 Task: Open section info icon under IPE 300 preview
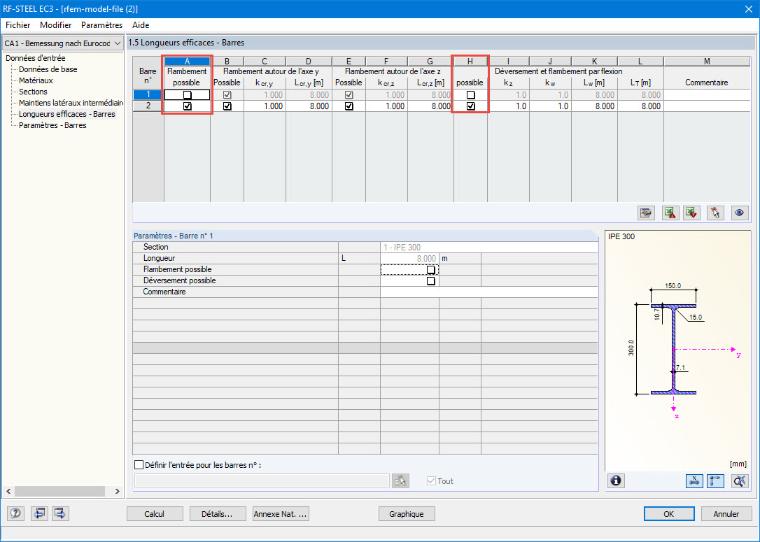click(616, 480)
